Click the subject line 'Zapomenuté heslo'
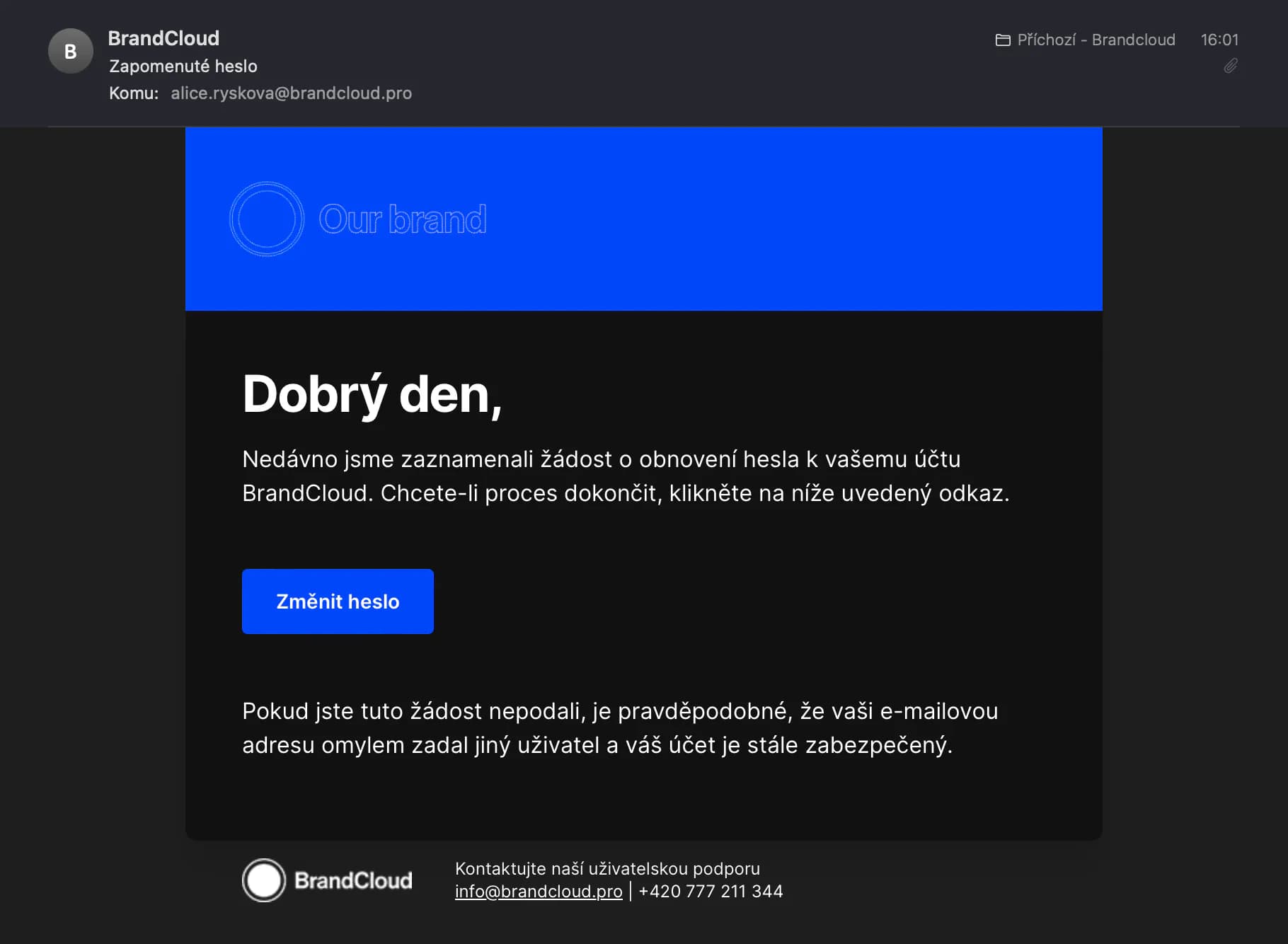This screenshot has height=944, width=1288. (x=183, y=66)
